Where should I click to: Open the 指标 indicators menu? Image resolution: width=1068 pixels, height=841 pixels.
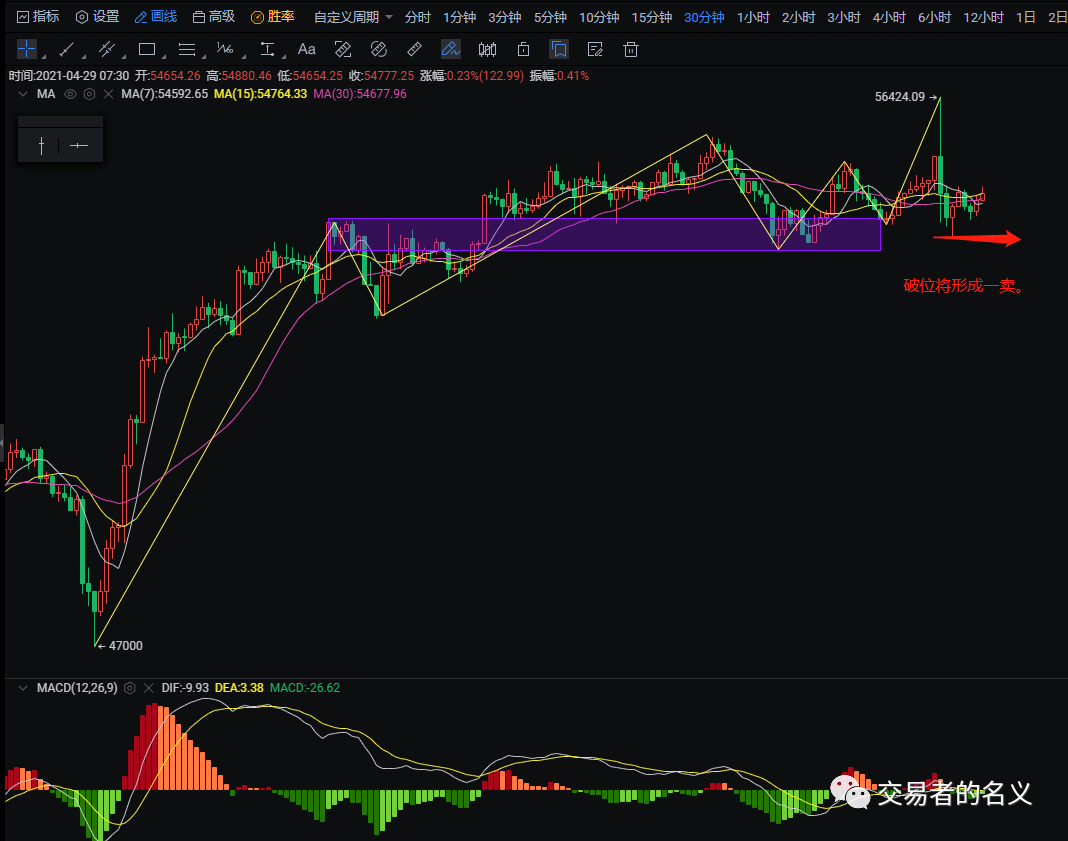pos(38,17)
